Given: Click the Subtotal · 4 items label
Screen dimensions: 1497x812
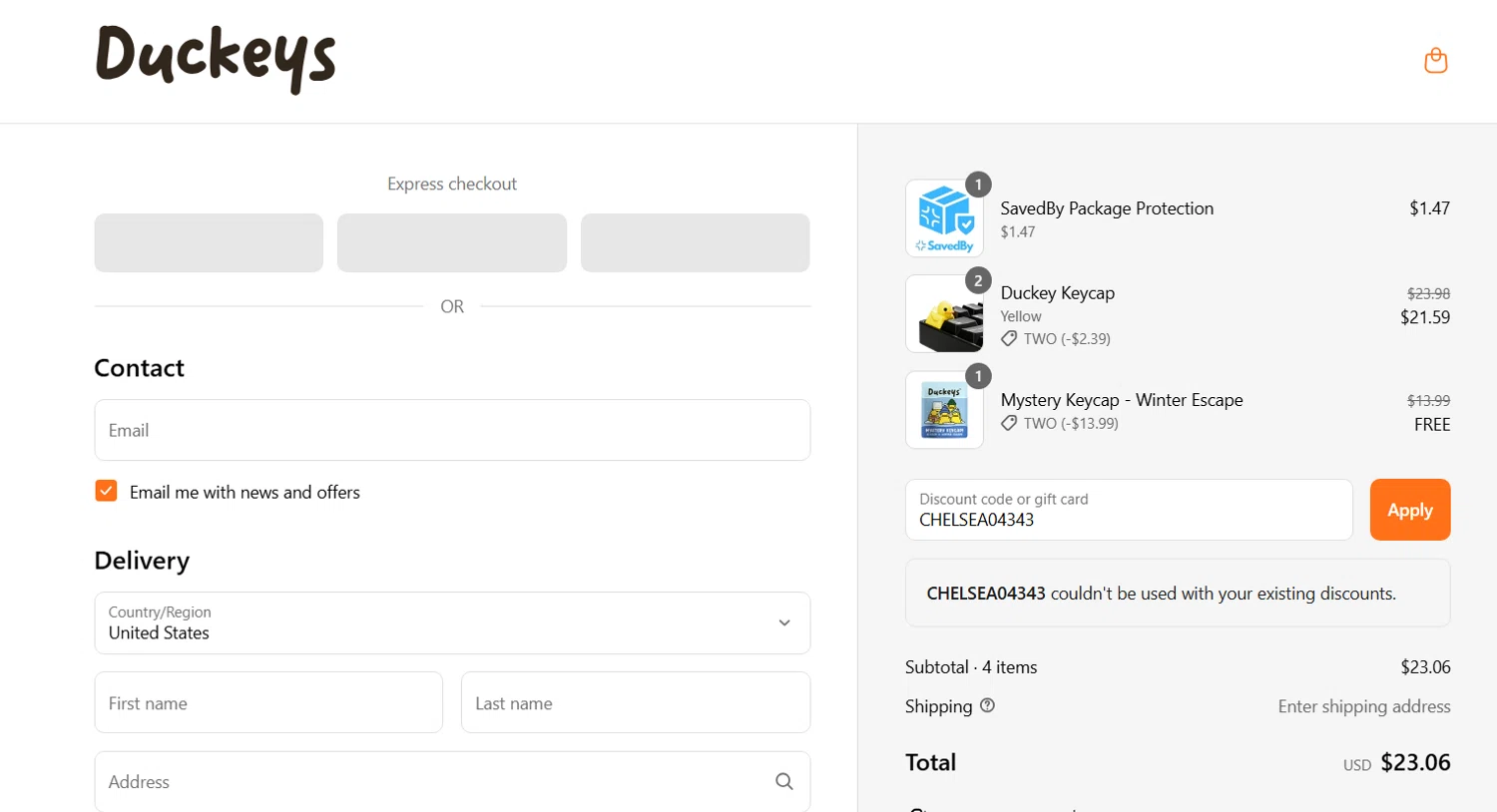Looking at the screenshot, I should (x=971, y=666).
